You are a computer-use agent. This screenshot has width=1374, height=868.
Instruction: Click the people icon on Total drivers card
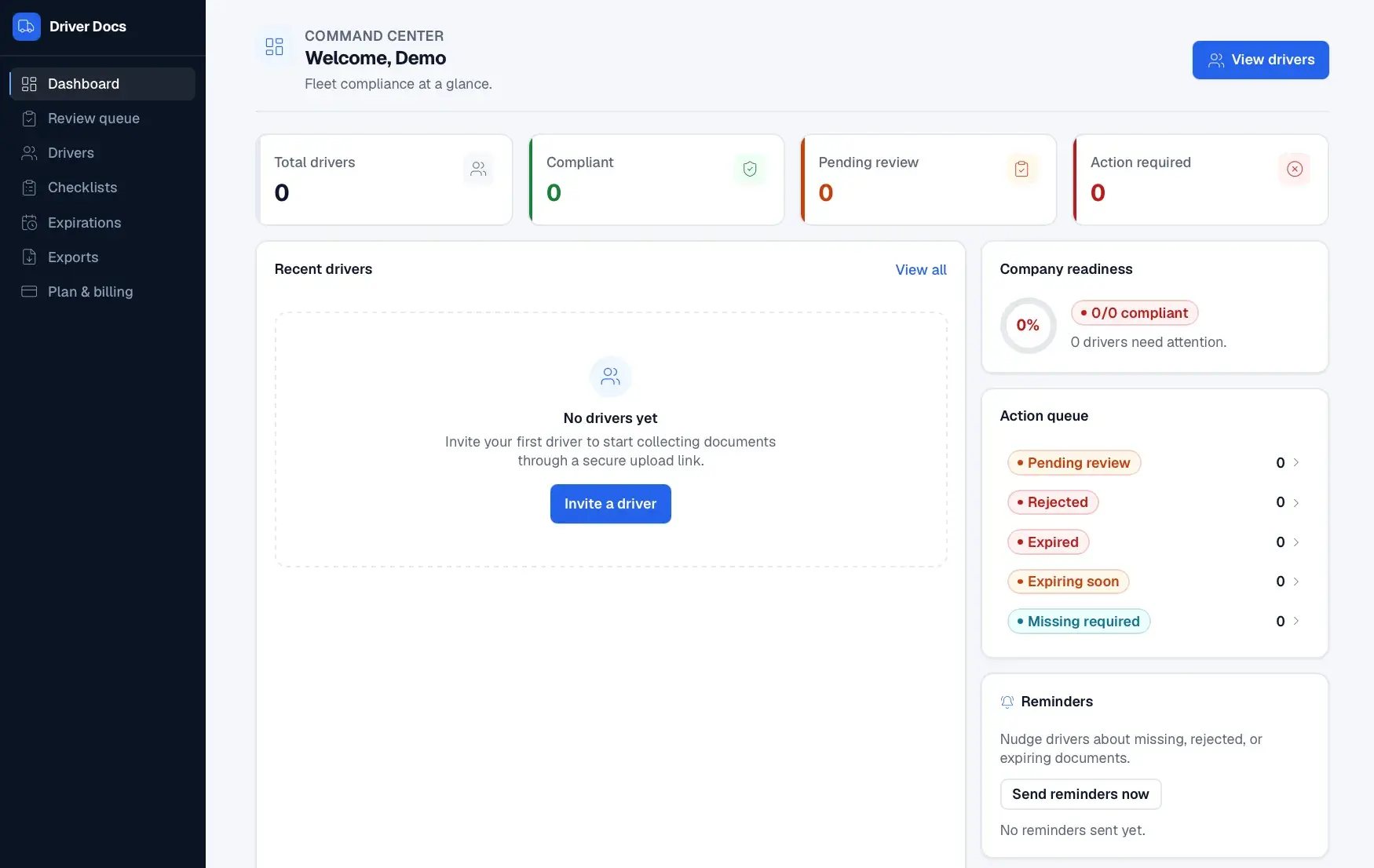[478, 169]
